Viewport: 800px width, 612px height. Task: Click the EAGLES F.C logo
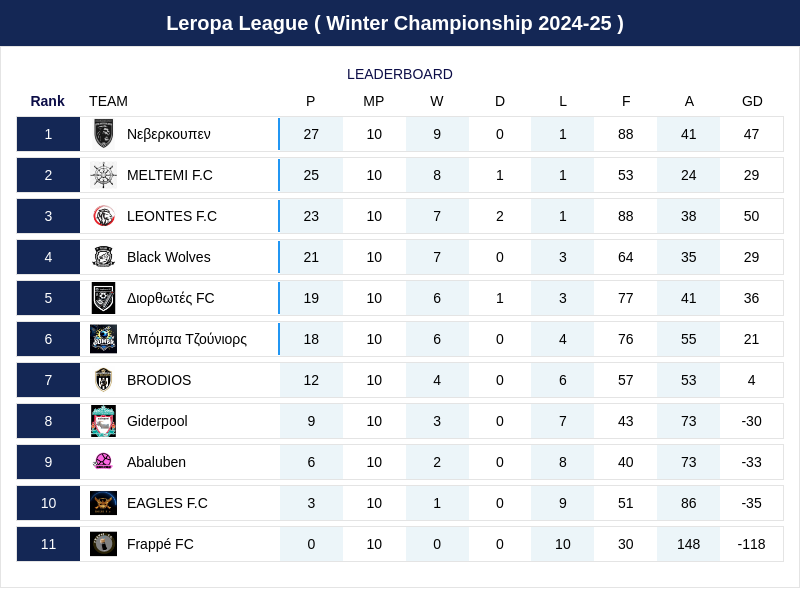[103, 503]
